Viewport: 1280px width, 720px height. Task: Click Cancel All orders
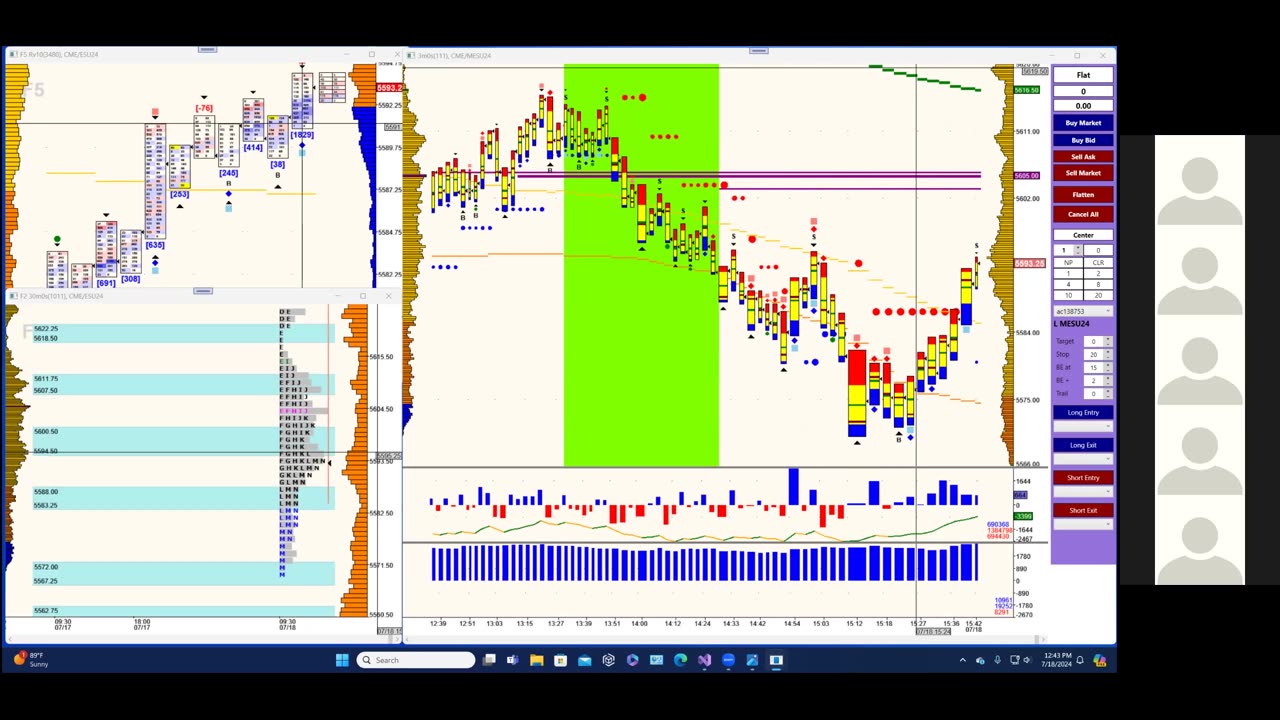pos(1083,214)
